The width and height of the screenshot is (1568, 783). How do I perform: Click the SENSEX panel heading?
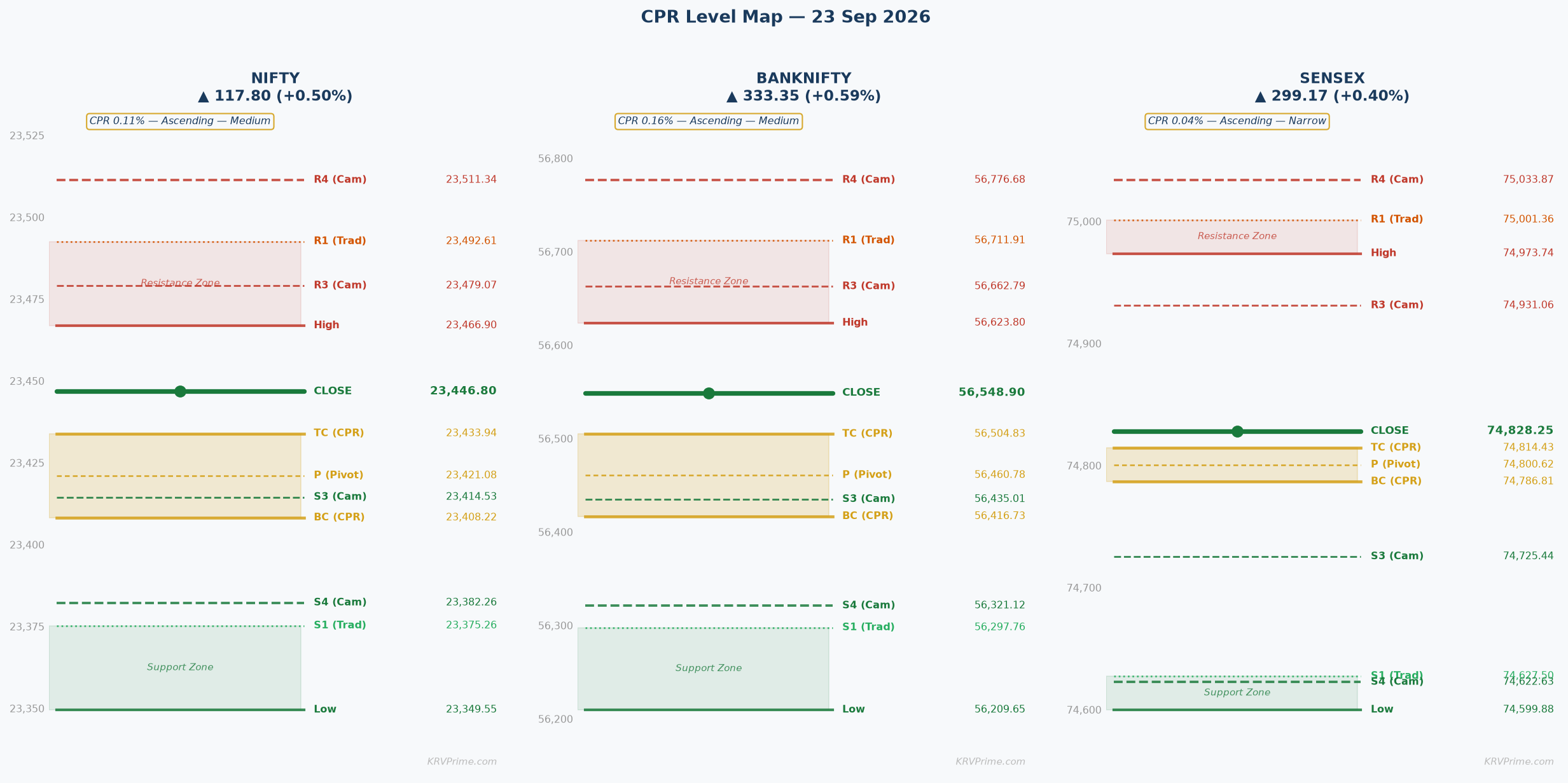point(1332,78)
